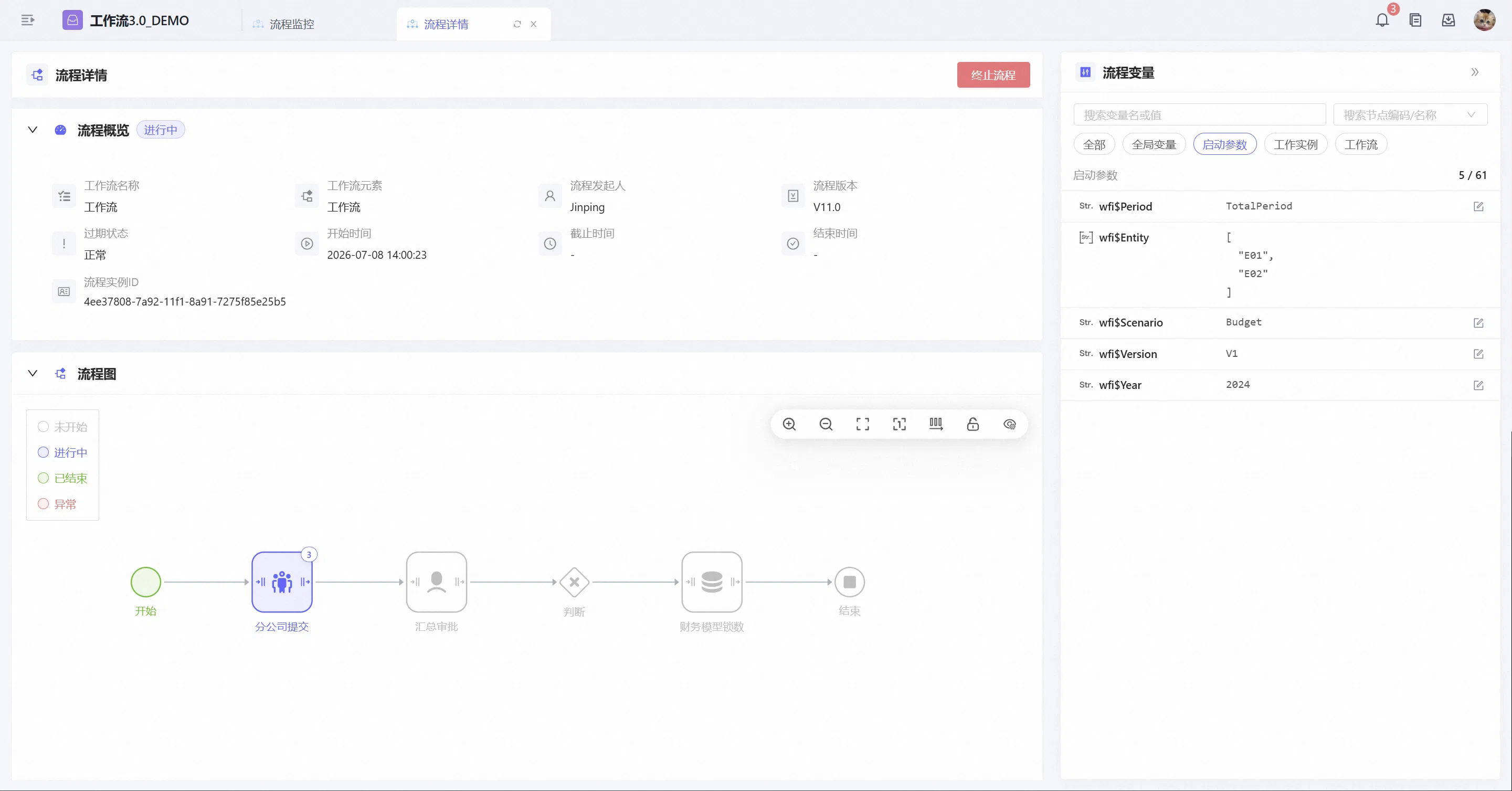
Task: Collapse the sidebar menu icon
Action: pos(28,20)
